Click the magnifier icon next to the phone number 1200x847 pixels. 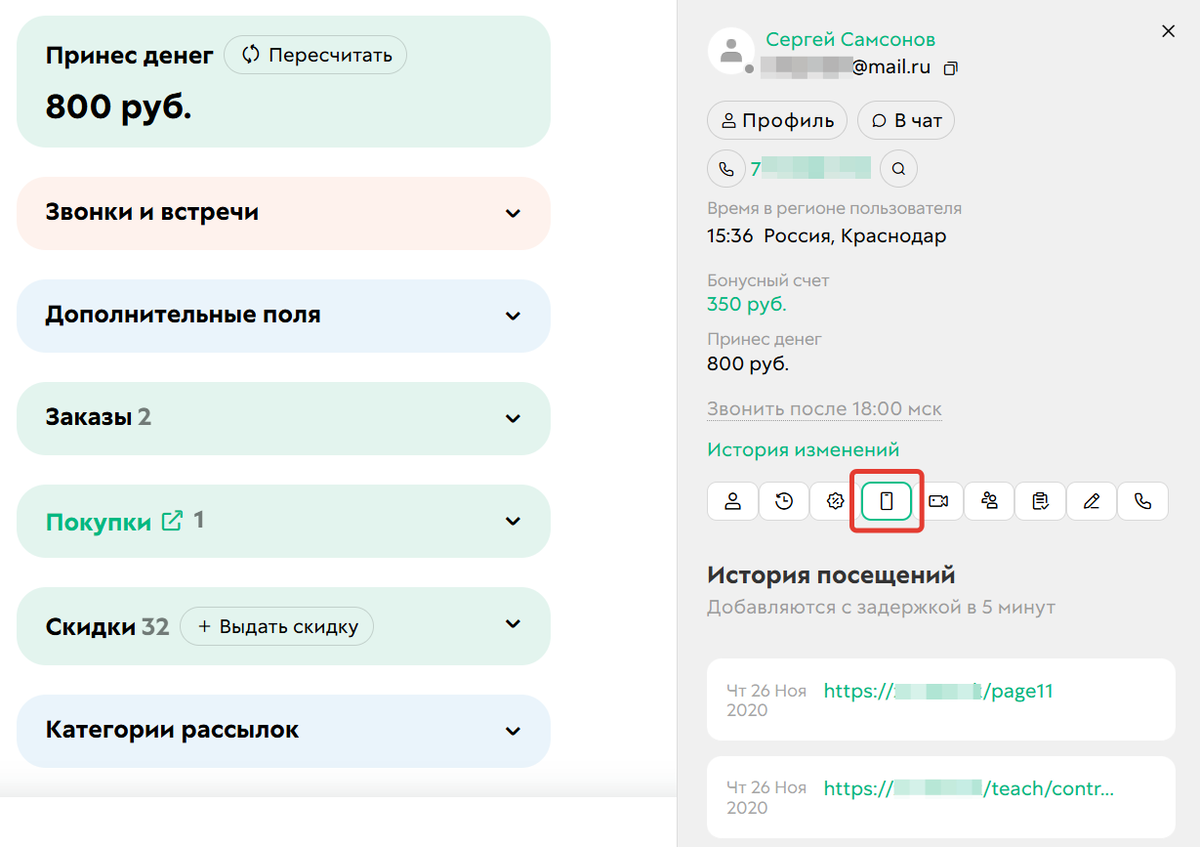pyautogui.click(x=898, y=168)
